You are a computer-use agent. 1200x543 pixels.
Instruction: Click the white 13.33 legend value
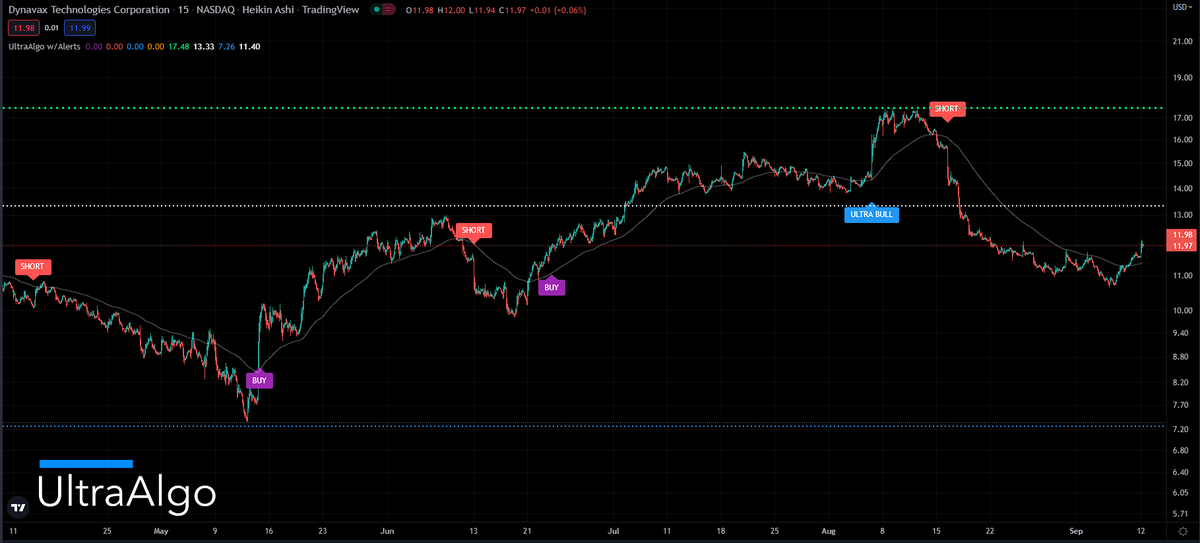pos(203,45)
